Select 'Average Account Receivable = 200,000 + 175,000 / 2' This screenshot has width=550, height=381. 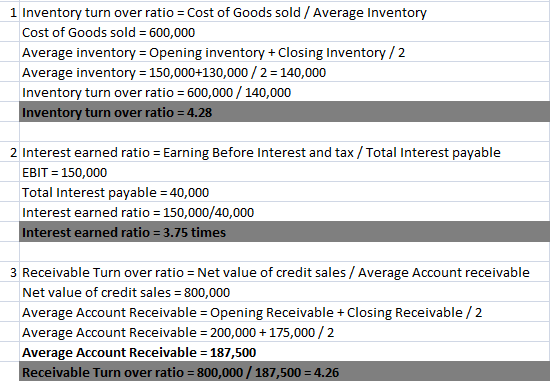[284, 332]
